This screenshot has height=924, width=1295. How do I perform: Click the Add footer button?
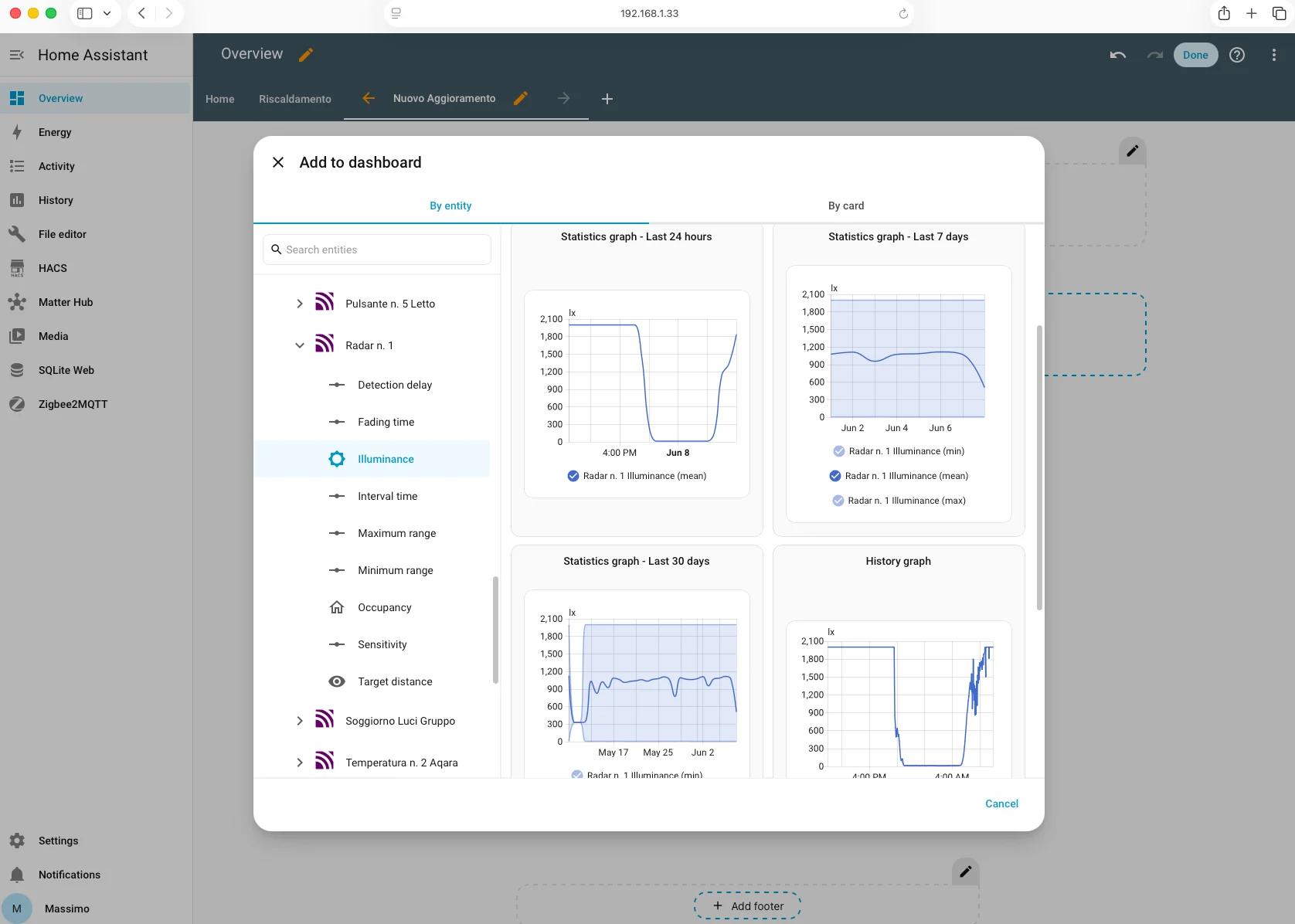pos(747,906)
